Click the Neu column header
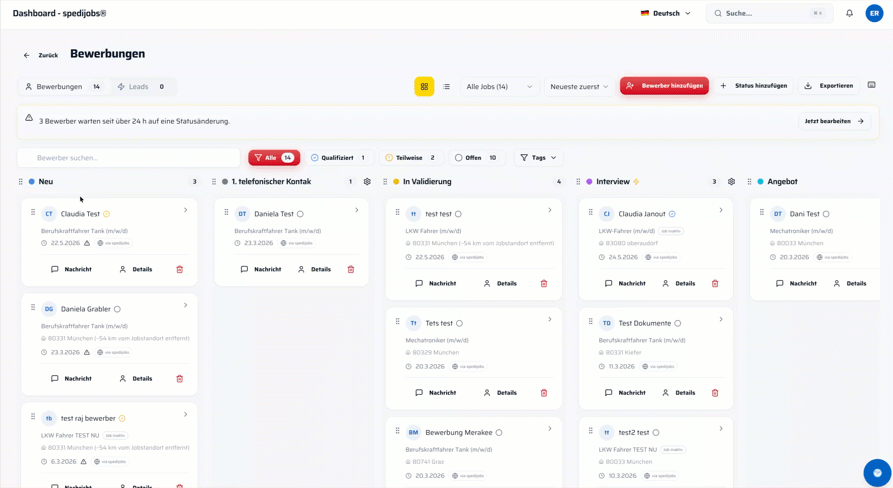The height and width of the screenshot is (488, 893). click(46, 182)
